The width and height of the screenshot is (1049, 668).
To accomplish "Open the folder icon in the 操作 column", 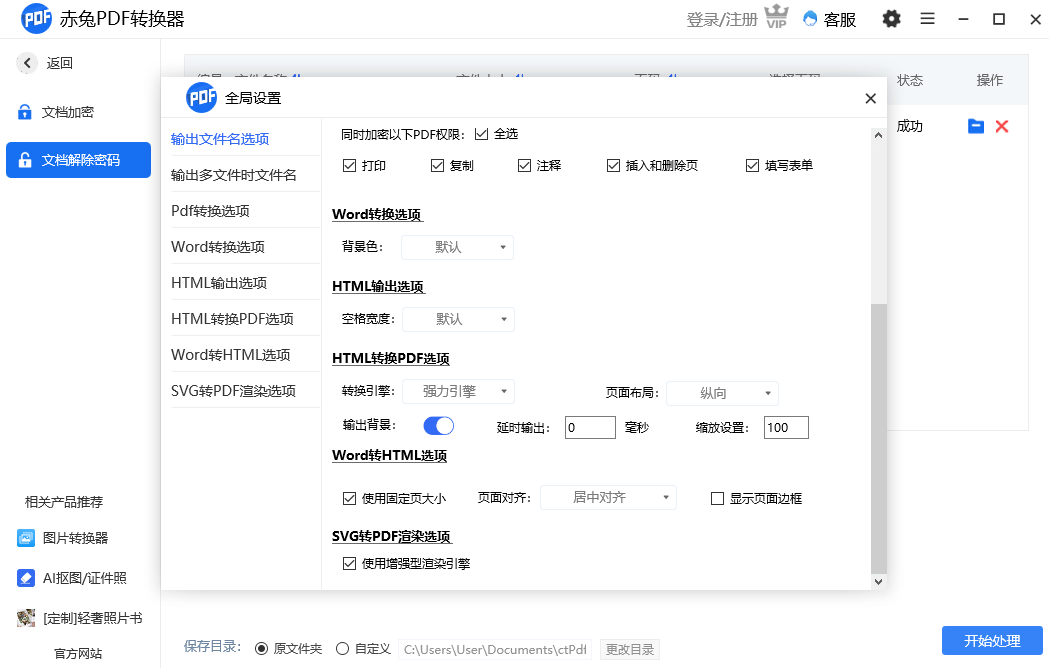I will 975,126.
